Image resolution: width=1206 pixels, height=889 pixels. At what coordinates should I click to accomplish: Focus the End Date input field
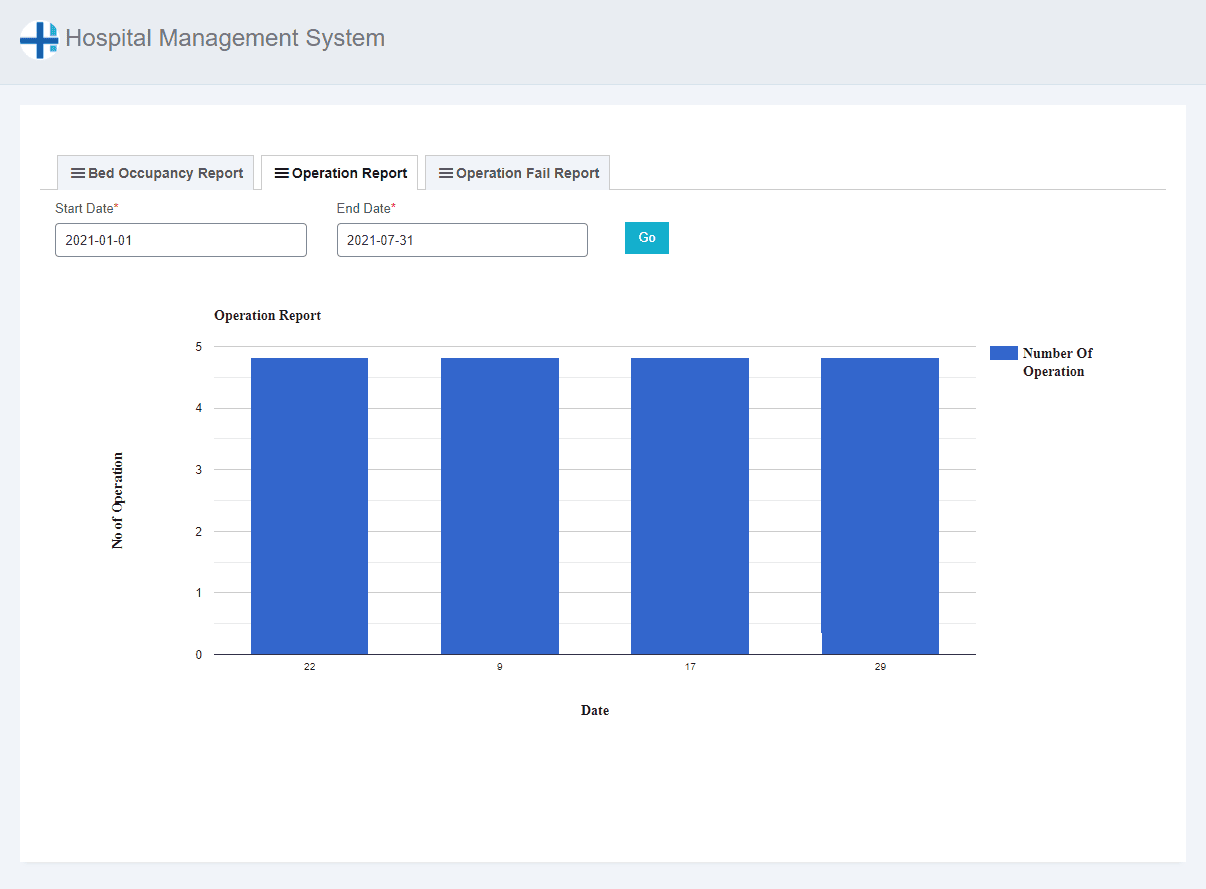462,240
